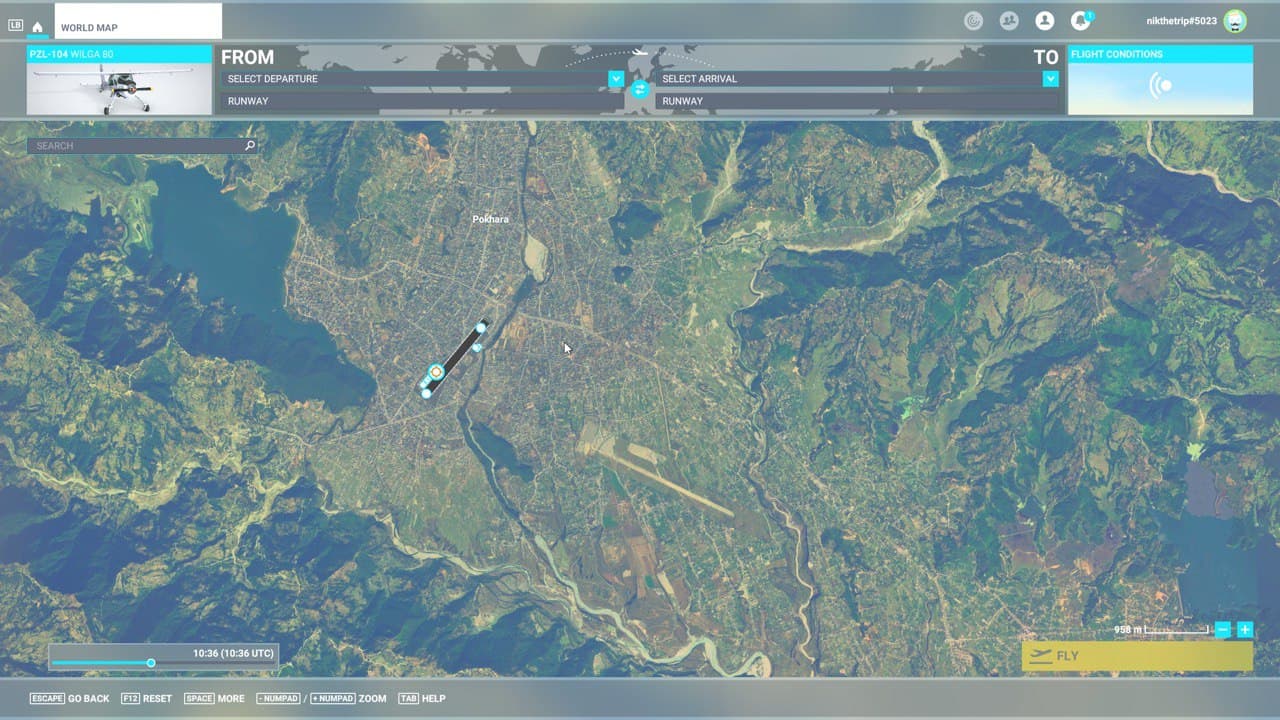Click More in the bottom bar
The image size is (1280, 720).
pyautogui.click(x=214, y=698)
